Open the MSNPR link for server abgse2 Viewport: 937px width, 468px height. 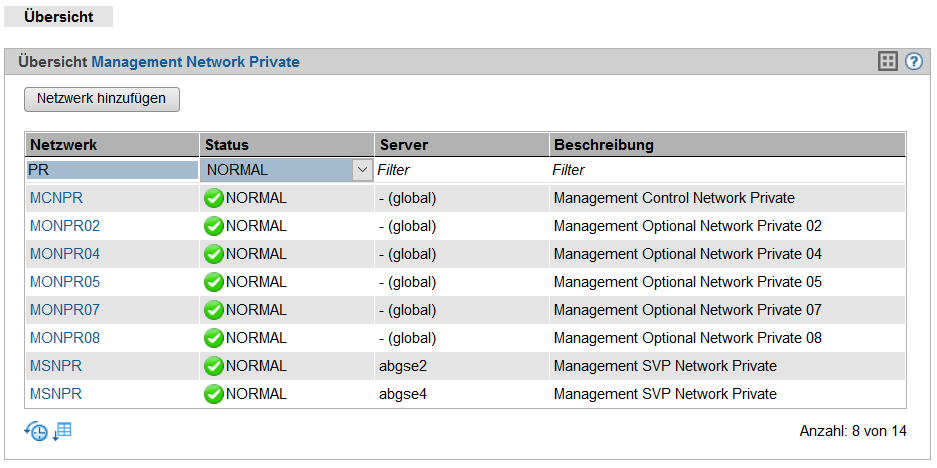click(x=56, y=366)
